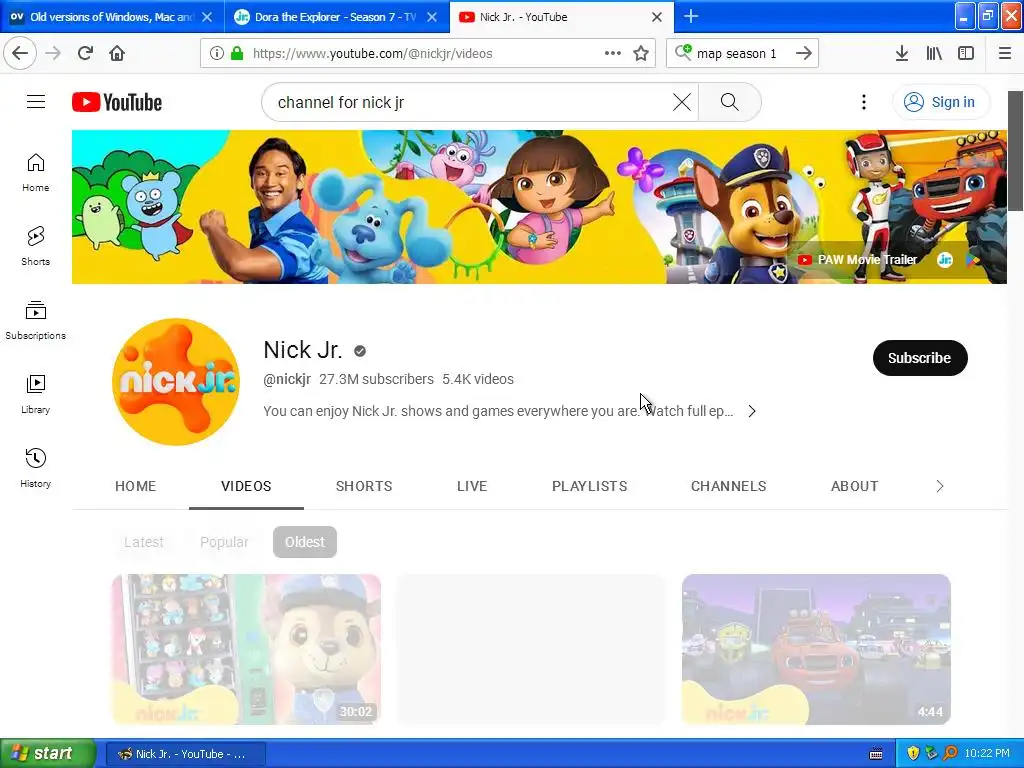Expand the channel description chevron
This screenshot has height=768, width=1024.
click(752, 411)
